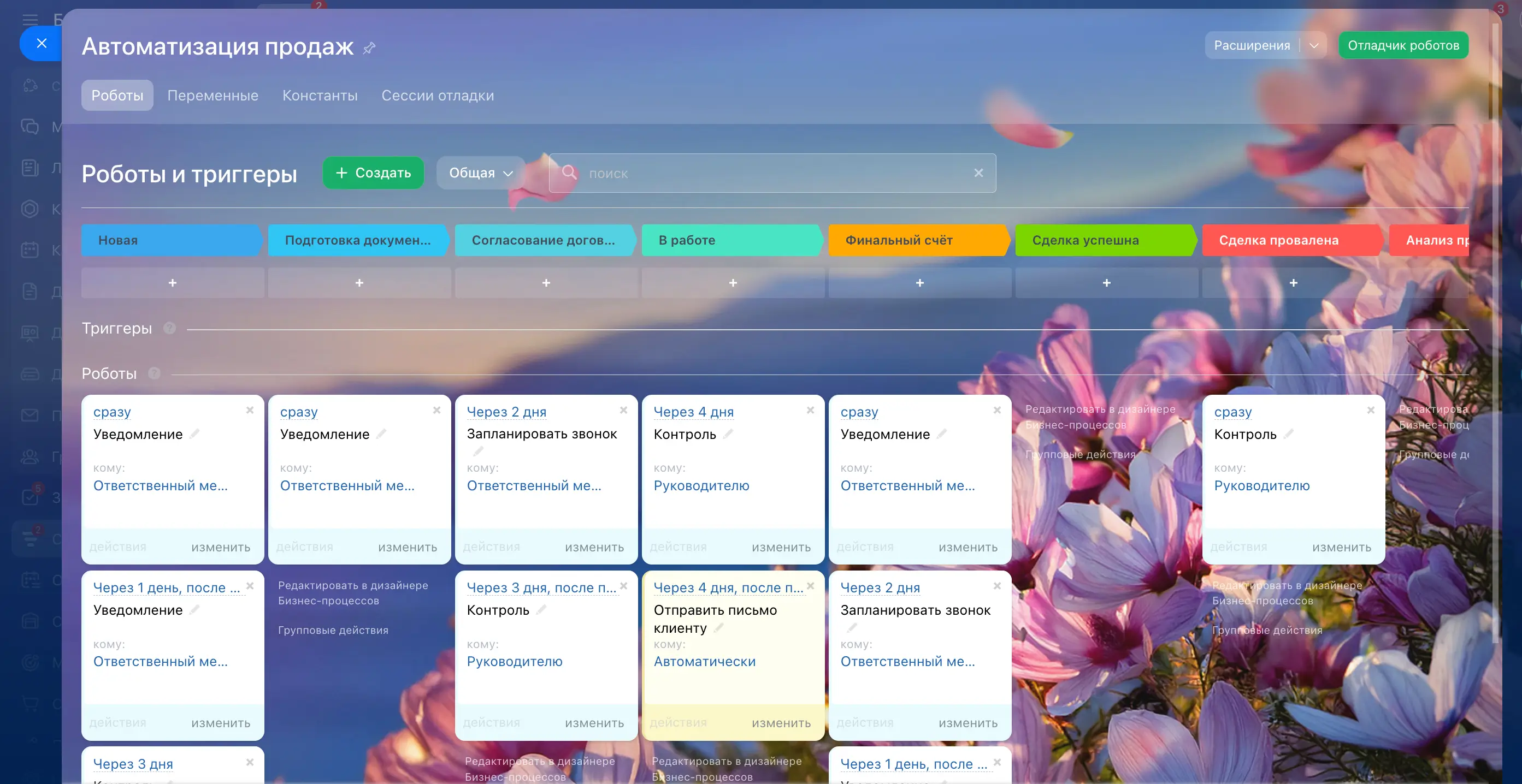
Task: Open the Сессии отладки tab
Action: point(437,96)
